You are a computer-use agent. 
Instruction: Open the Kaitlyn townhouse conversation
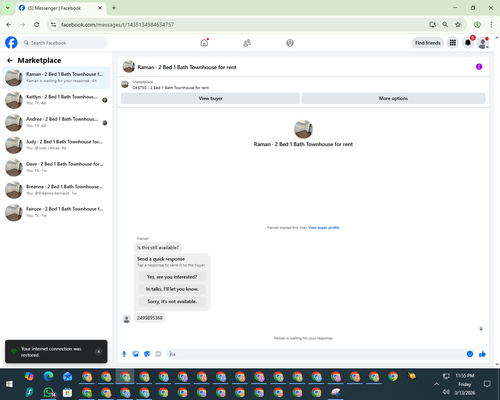pyautogui.click(x=56, y=100)
